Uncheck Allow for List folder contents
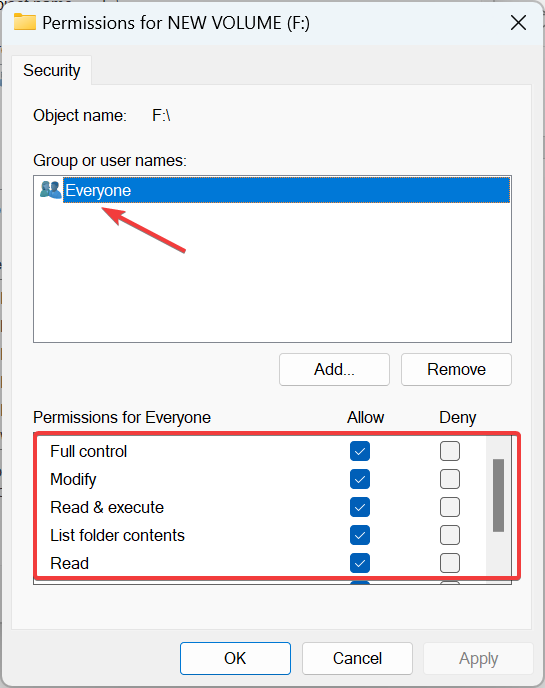This screenshot has height=688, width=545. pos(360,535)
